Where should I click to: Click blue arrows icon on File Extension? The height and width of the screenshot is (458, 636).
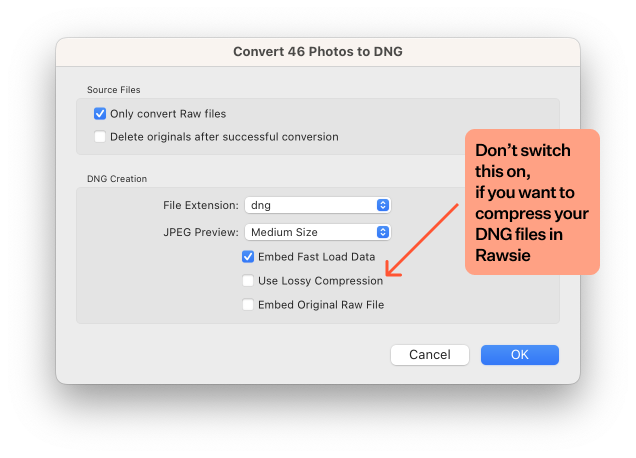coord(382,205)
